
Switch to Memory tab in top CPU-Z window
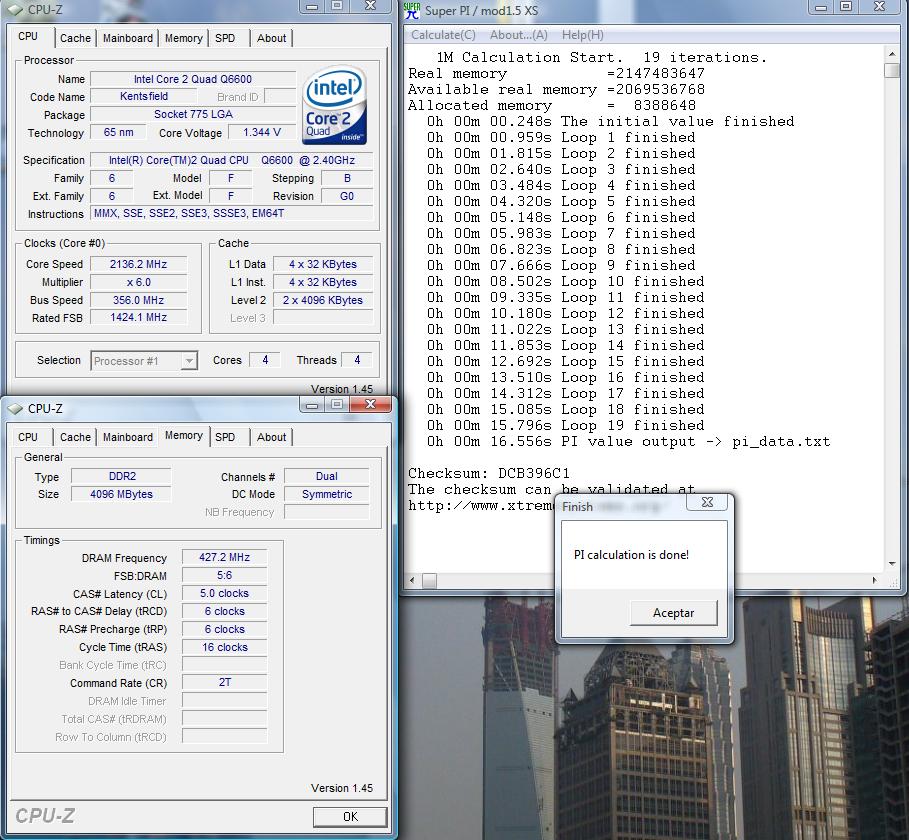(184, 38)
